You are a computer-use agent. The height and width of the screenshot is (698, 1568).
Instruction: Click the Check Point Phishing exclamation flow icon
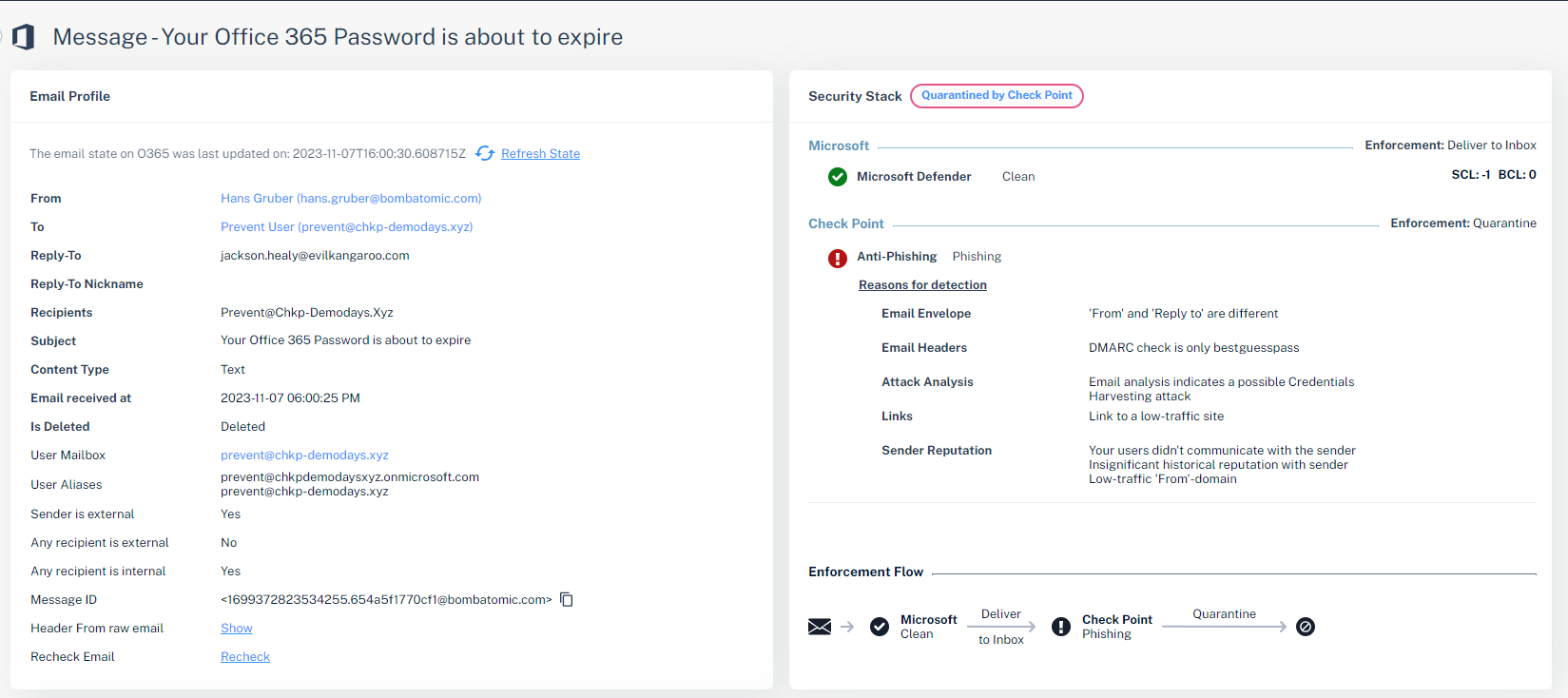1061,627
